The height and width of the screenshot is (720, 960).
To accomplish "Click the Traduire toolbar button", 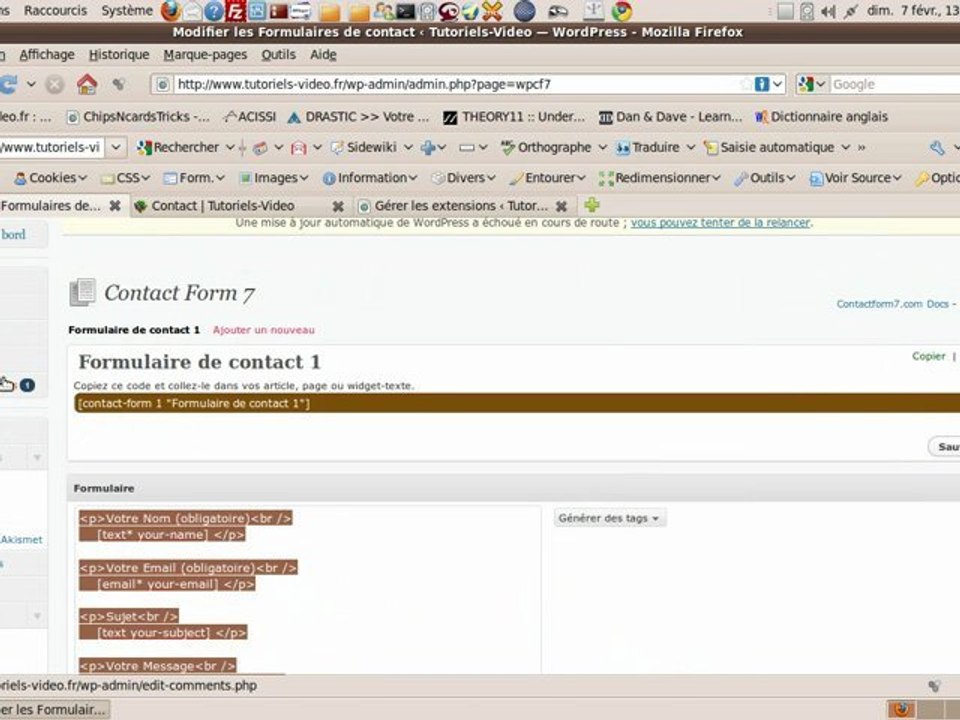I will click(x=648, y=148).
